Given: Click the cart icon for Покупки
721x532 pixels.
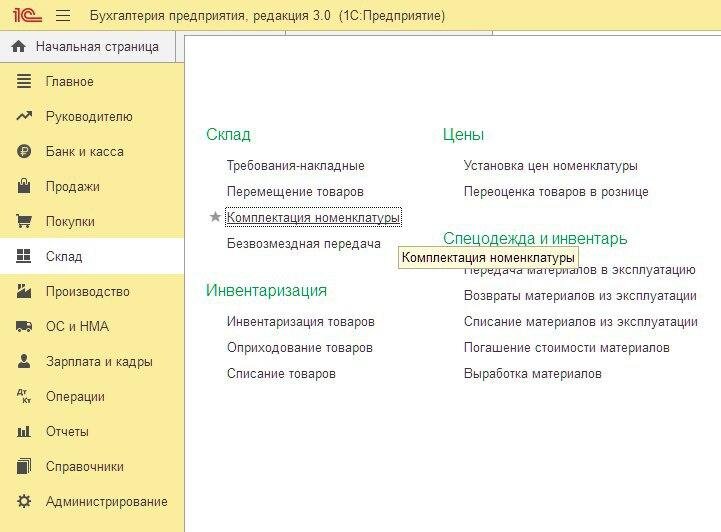Looking at the screenshot, I should (24, 221).
